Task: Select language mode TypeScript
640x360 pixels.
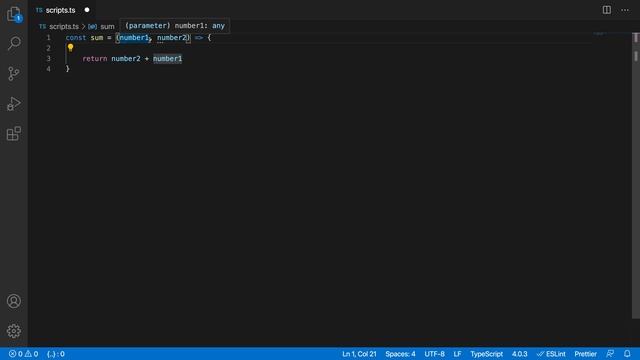Action: click(487, 354)
